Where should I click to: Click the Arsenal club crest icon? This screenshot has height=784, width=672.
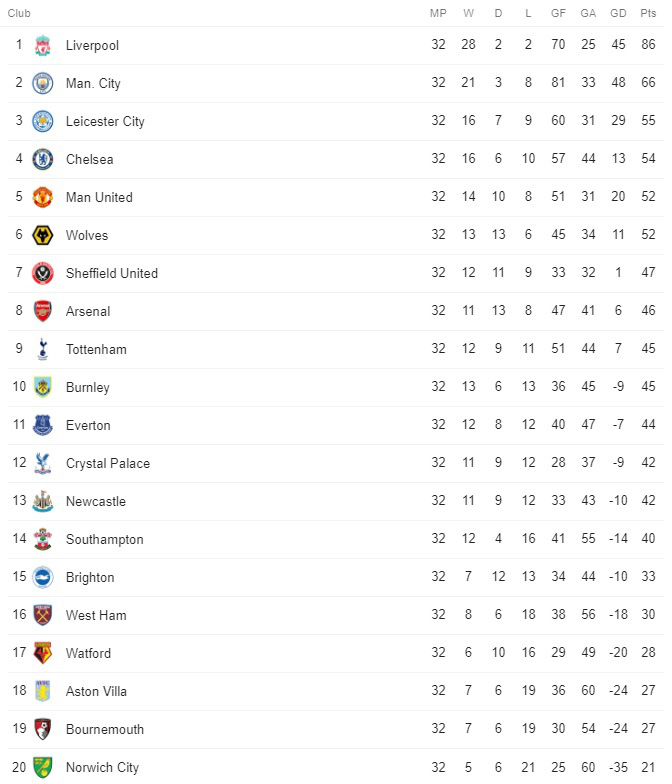(x=42, y=312)
